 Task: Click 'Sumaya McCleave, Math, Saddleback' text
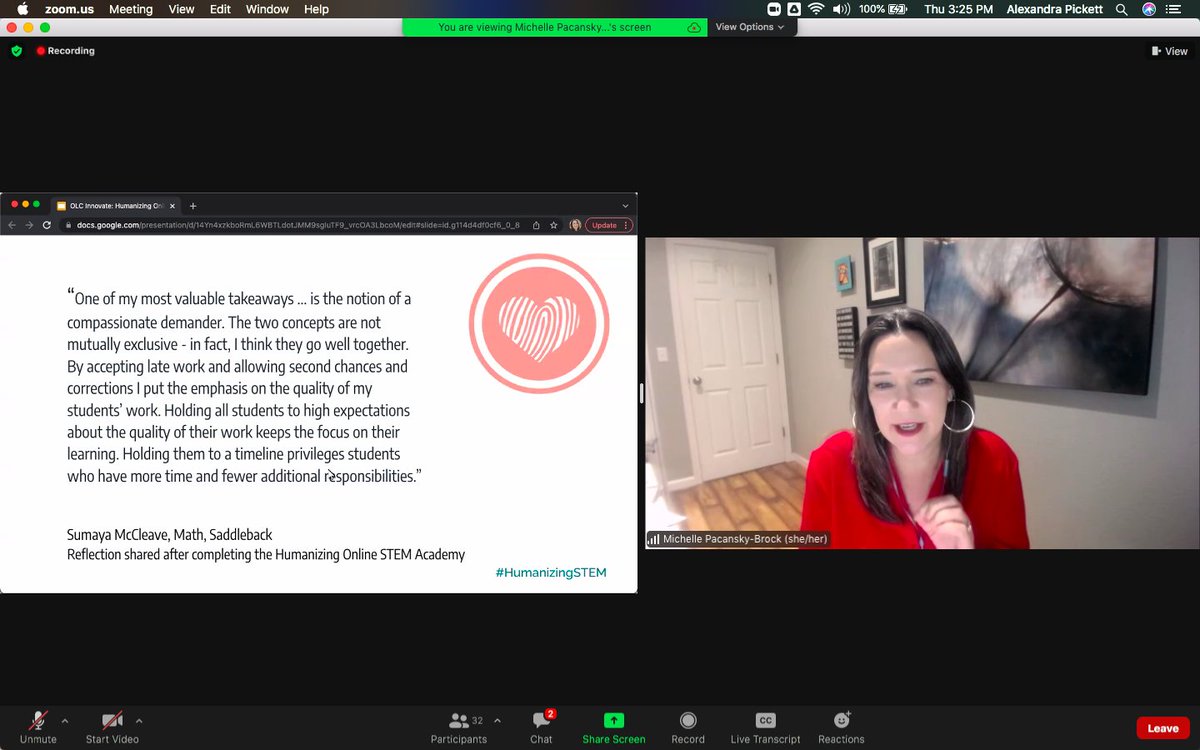pos(170,534)
